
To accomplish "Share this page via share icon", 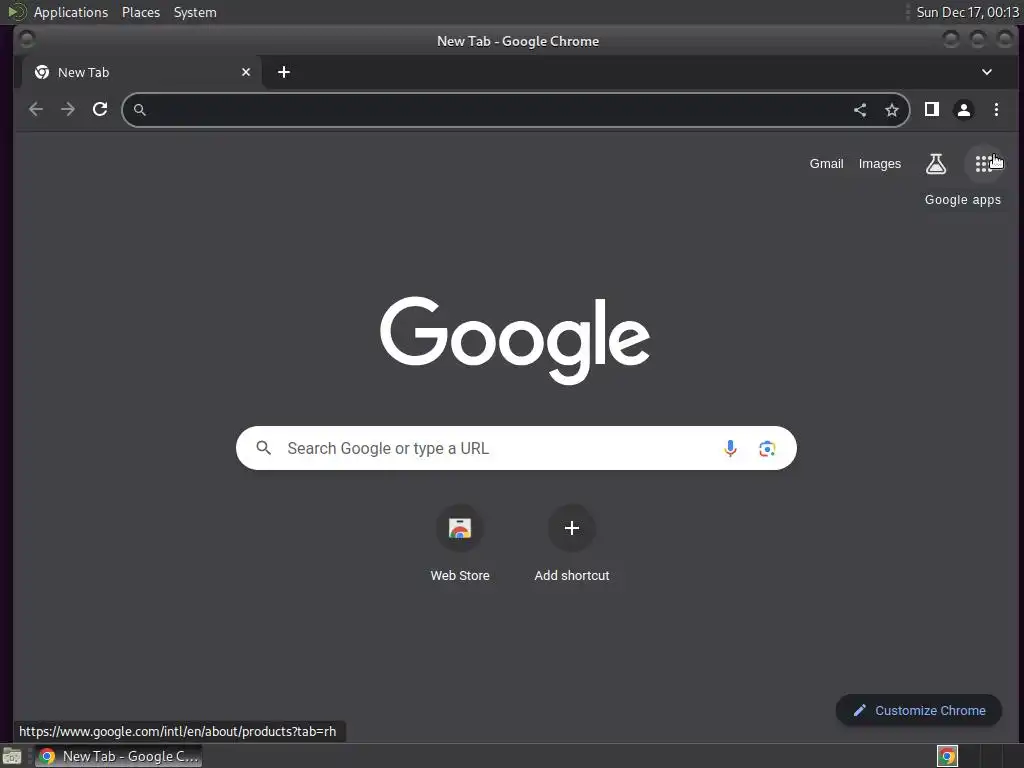I will click(860, 110).
